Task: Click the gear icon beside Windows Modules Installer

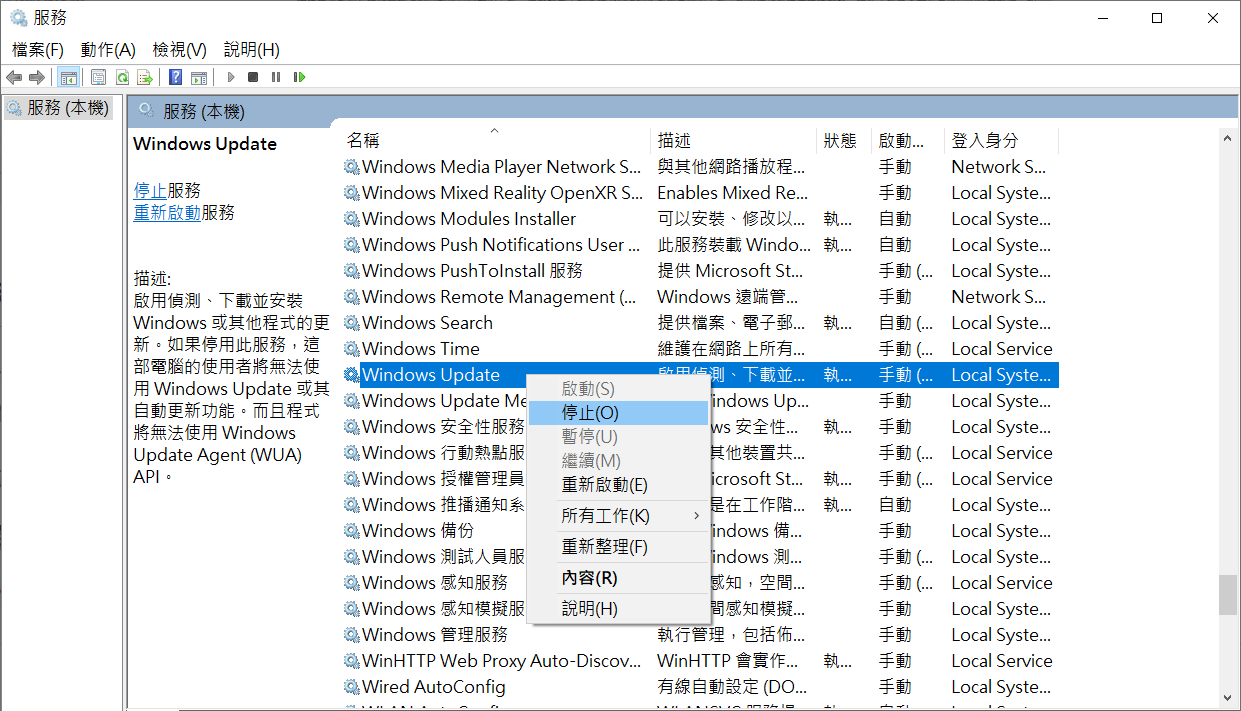Action: pyautogui.click(x=352, y=219)
